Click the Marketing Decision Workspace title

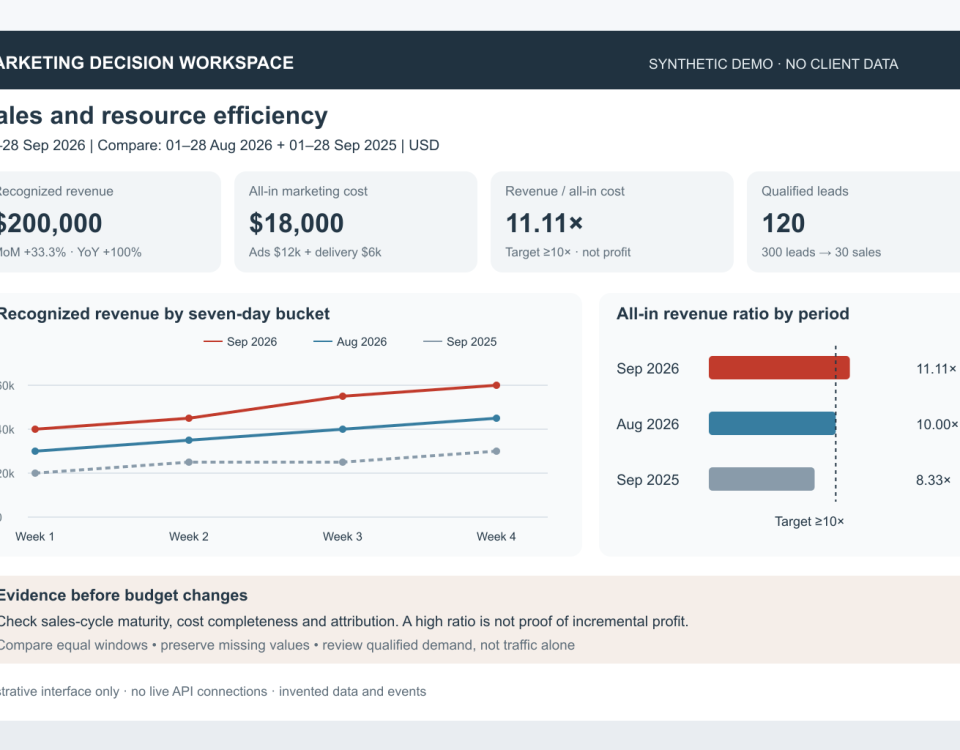pyautogui.click(x=146, y=63)
